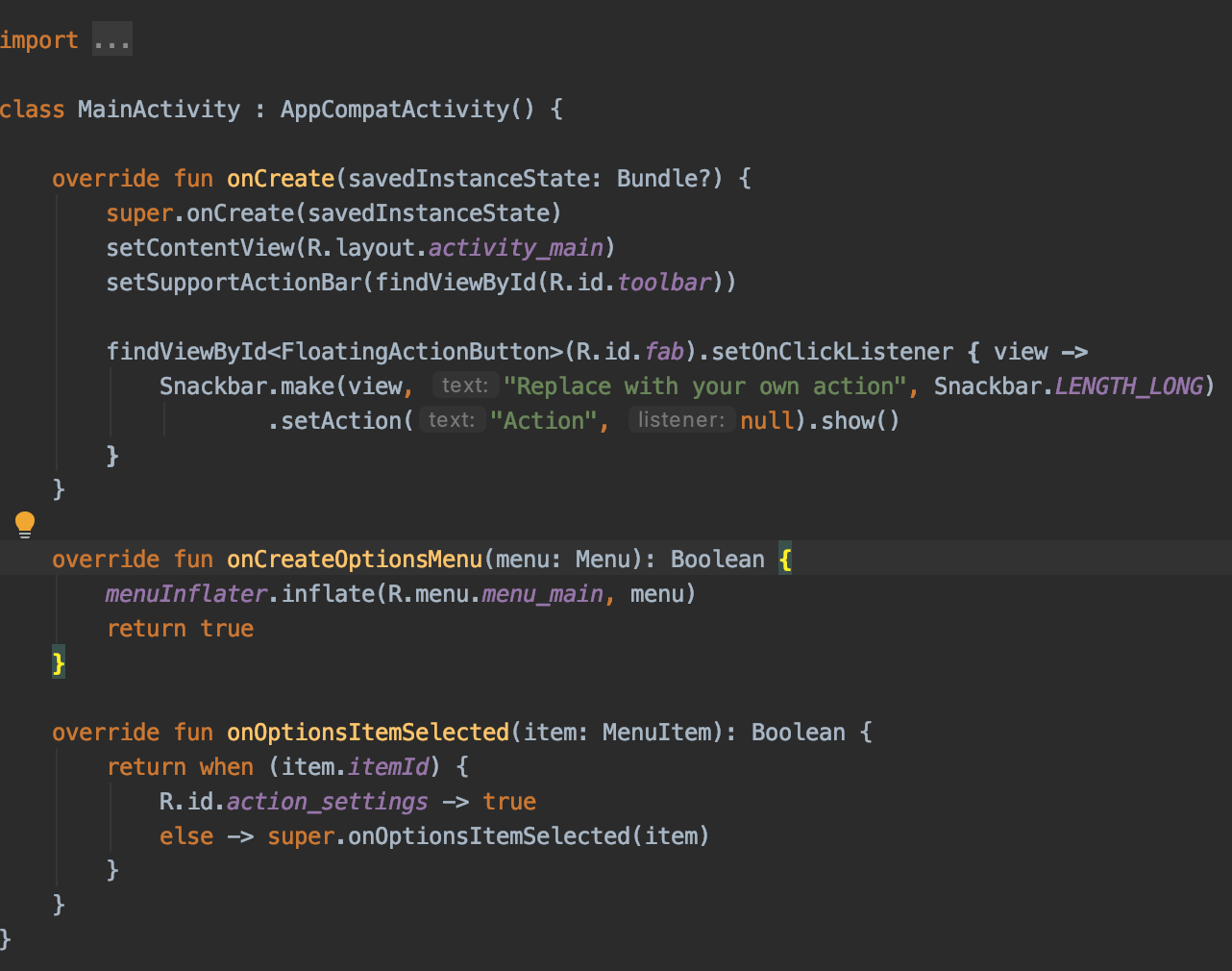Viewport: 1232px width, 971px height.
Task: Click the action_settings id reference
Action: (x=326, y=801)
